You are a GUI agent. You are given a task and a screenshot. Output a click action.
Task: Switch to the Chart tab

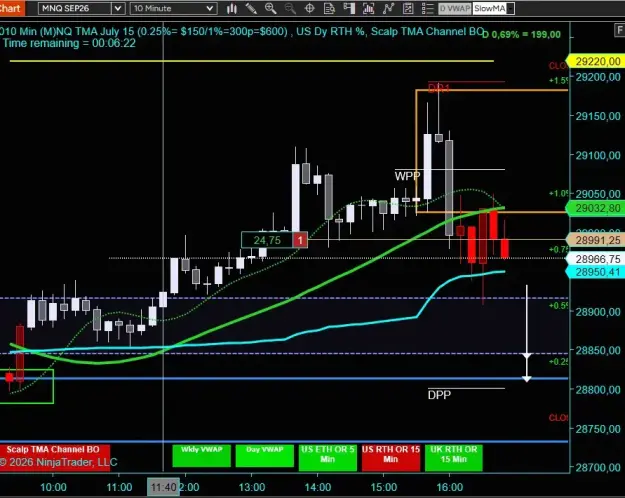tap(11, 8)
